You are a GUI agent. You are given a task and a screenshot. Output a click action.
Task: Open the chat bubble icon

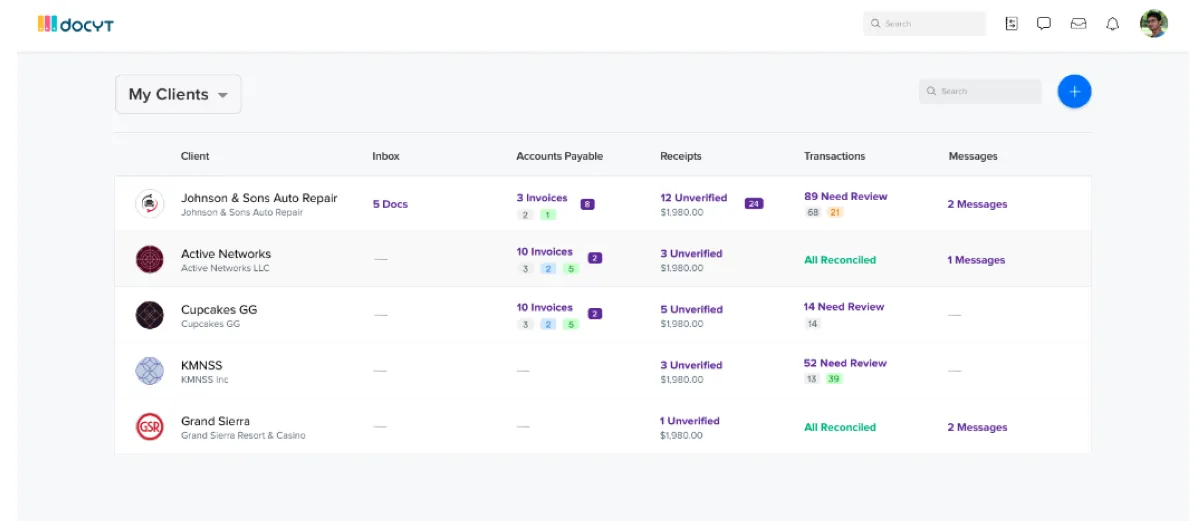pos(1044,24)
